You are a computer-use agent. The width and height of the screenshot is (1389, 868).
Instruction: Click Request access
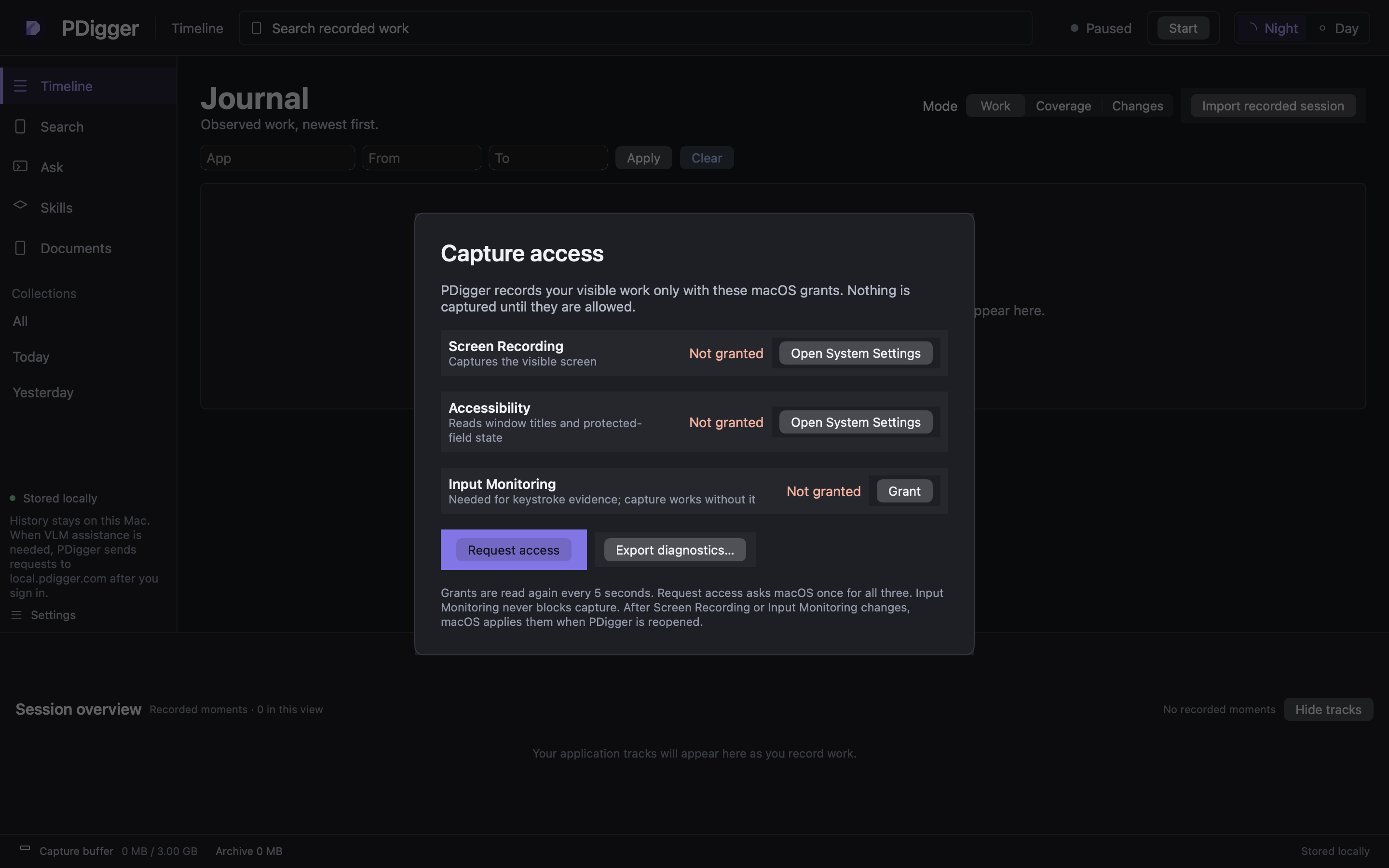(513, 549)
